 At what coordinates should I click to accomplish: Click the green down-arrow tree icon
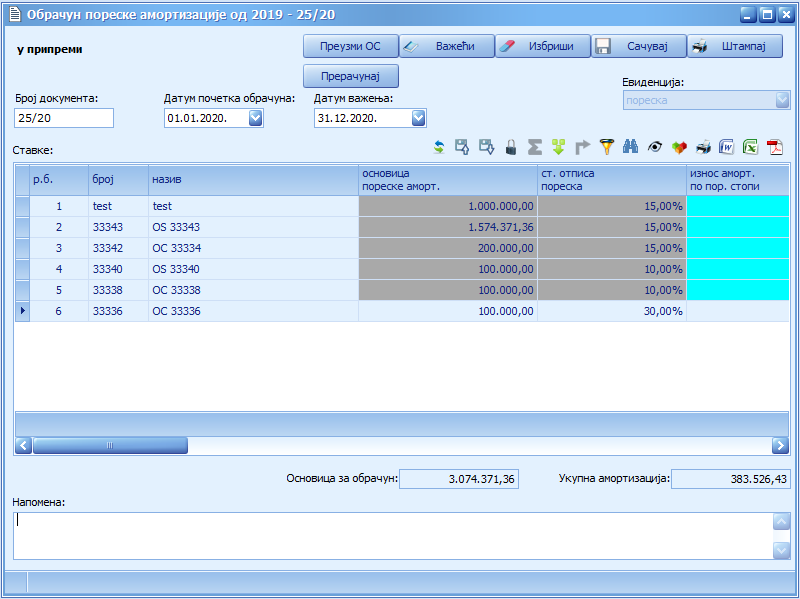[558, 147]
